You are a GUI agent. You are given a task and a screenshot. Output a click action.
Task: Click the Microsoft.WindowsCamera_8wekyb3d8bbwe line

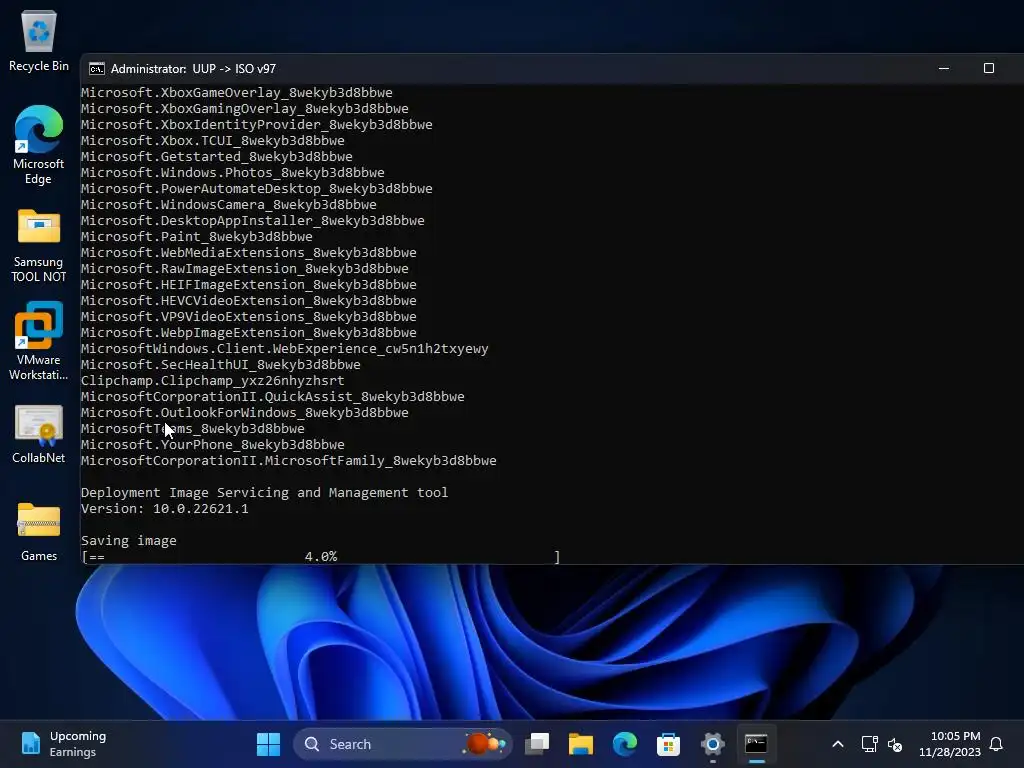click(x=229, y=204)
